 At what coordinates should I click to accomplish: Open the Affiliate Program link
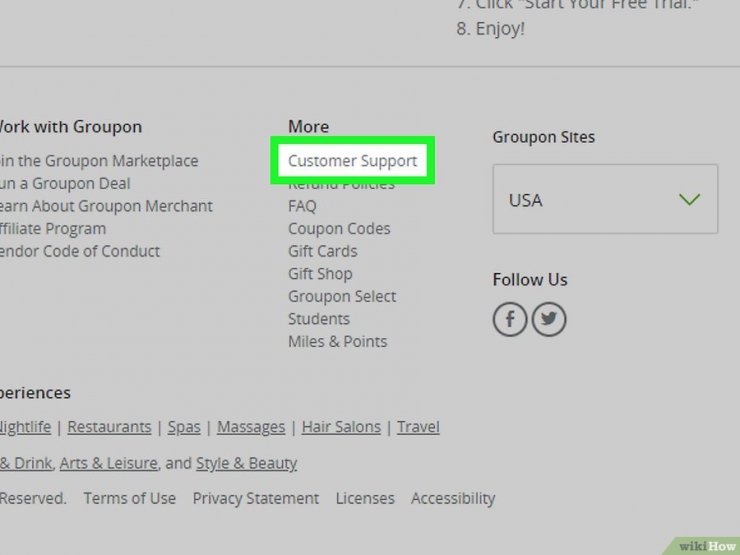[x=53, y=229]
